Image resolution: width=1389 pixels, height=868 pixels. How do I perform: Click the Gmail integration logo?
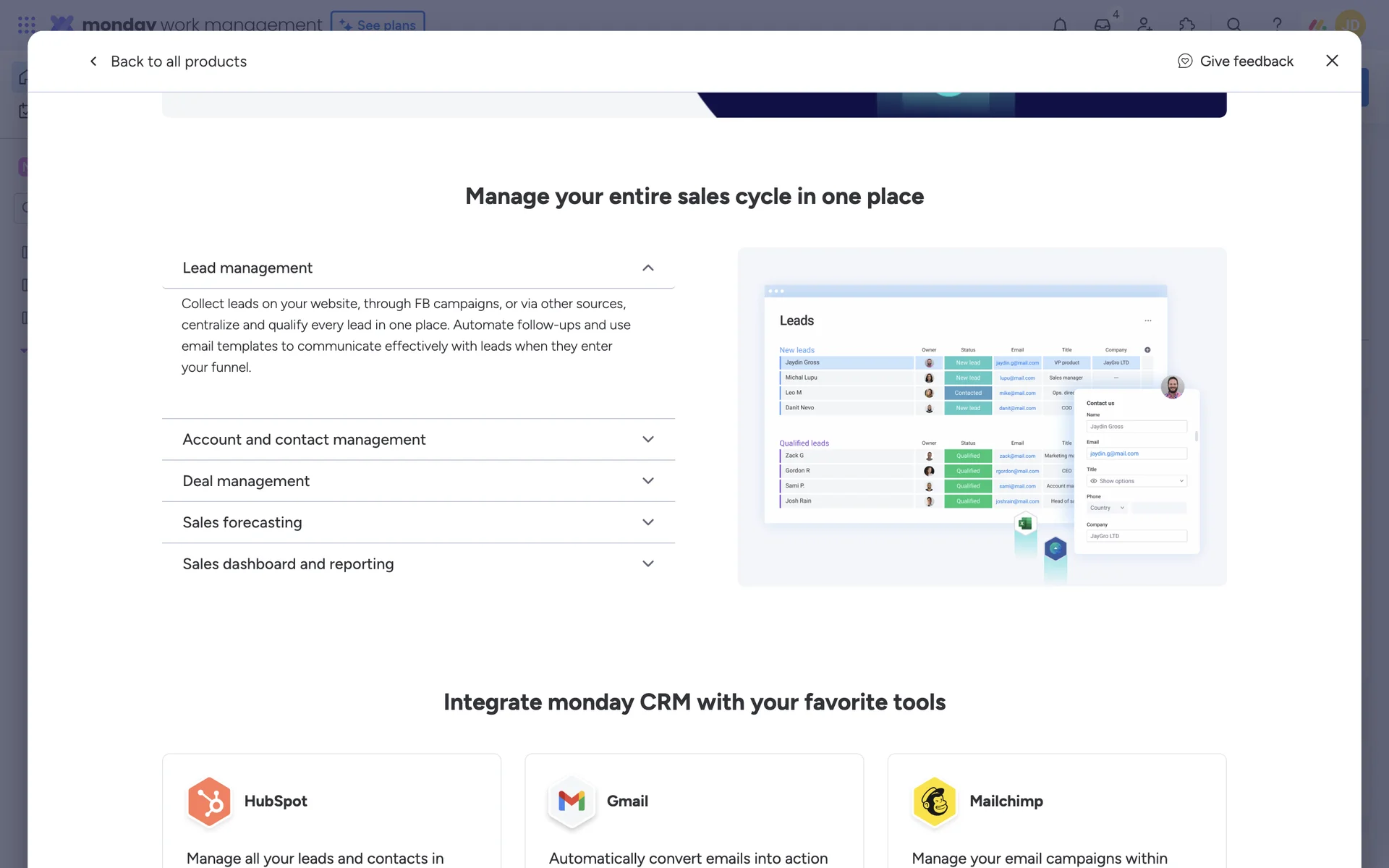tap(572, 801)
